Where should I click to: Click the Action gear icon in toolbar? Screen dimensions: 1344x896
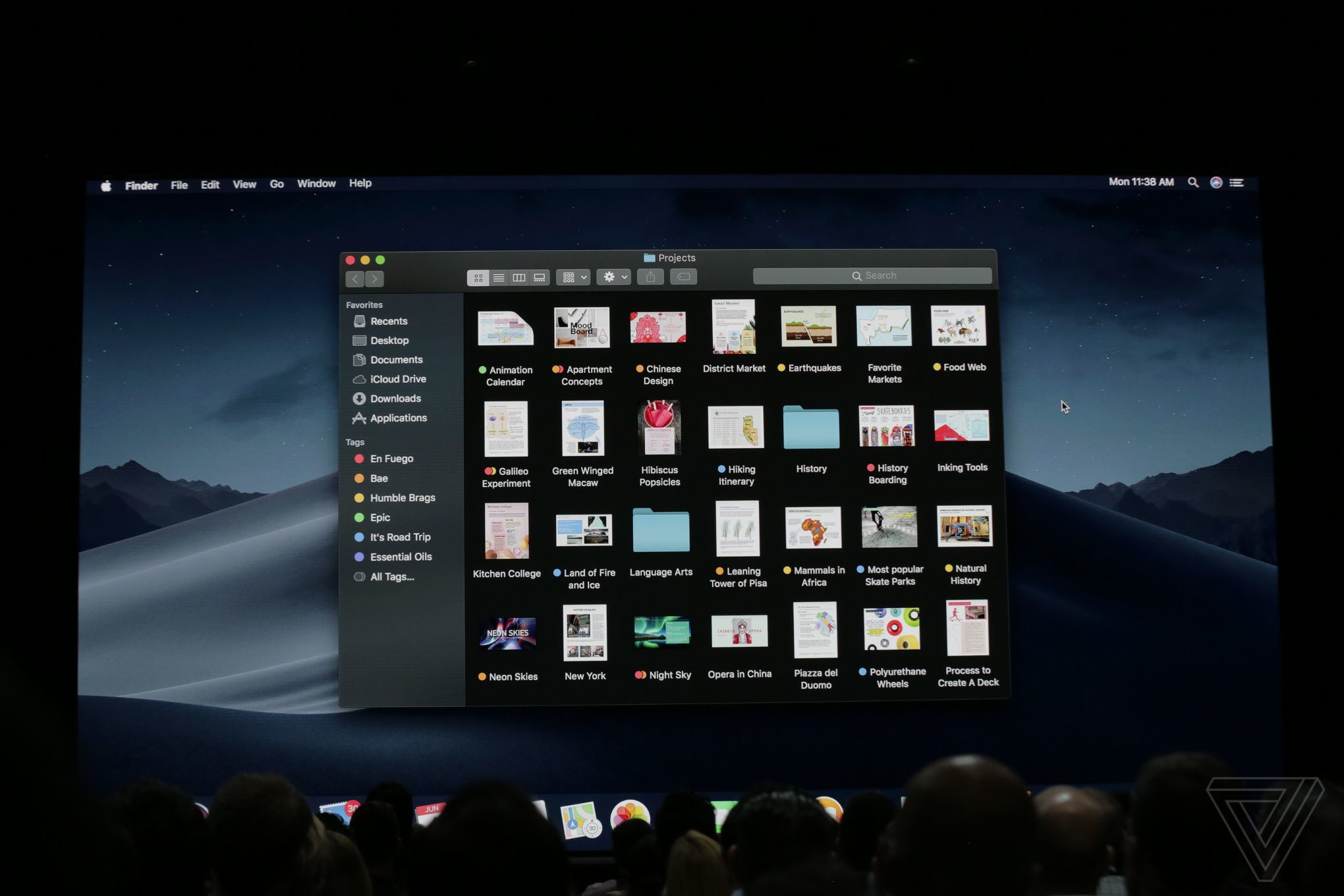[612, 277]
